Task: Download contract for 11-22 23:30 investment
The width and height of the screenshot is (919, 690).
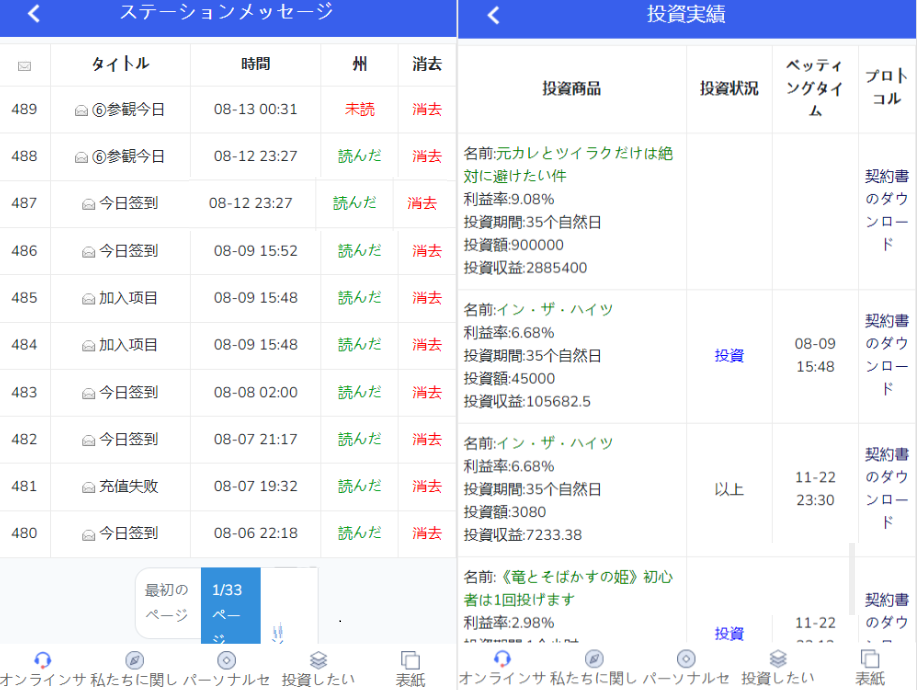Action: [x=887, y=488]
